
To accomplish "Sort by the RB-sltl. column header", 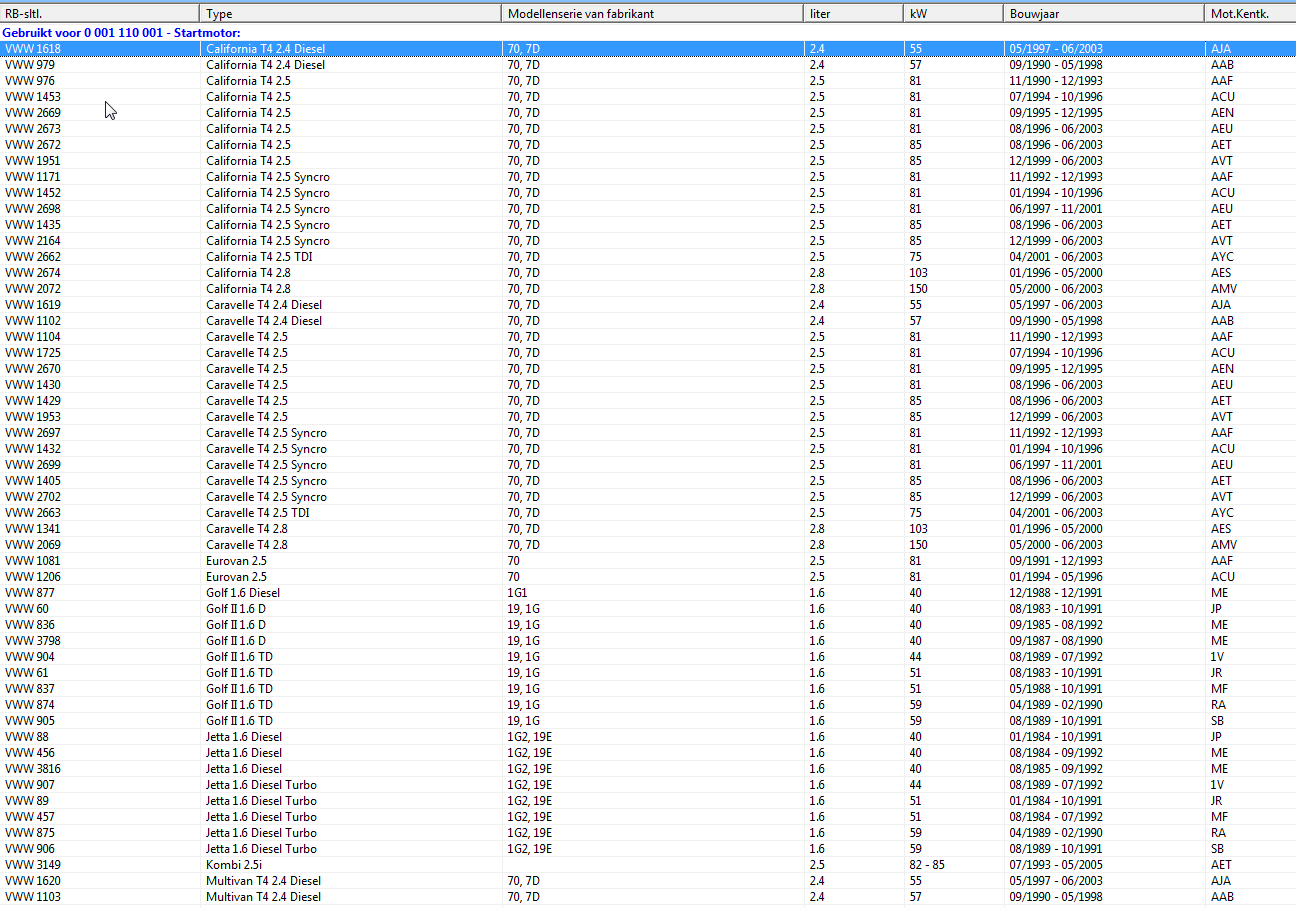I will [x=100, y=14].
